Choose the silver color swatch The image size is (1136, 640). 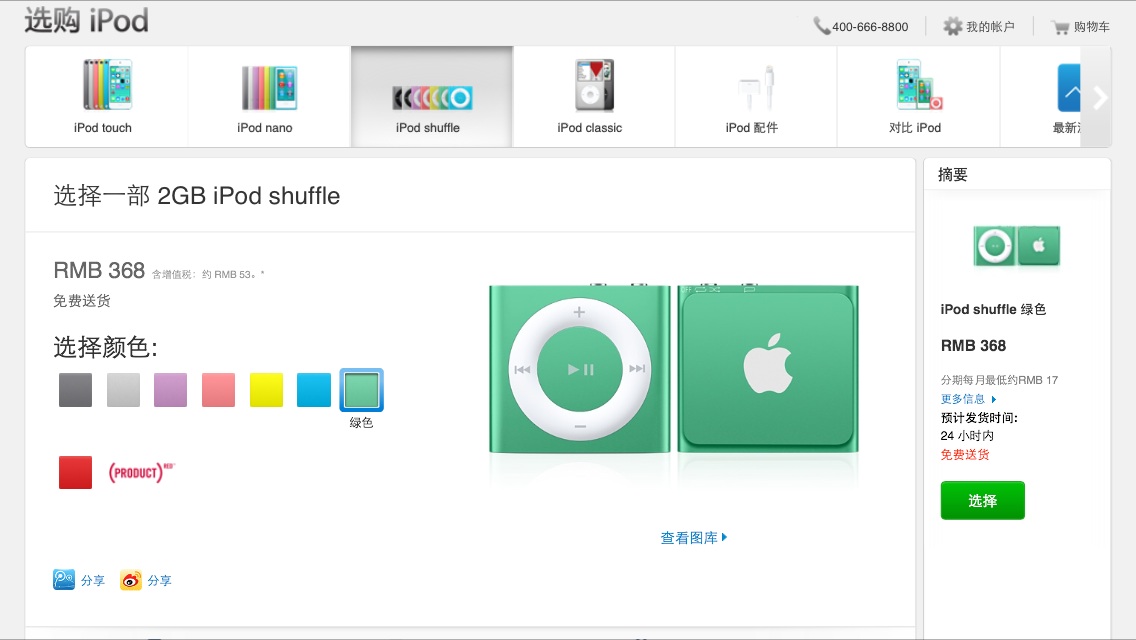coord(123,390)
